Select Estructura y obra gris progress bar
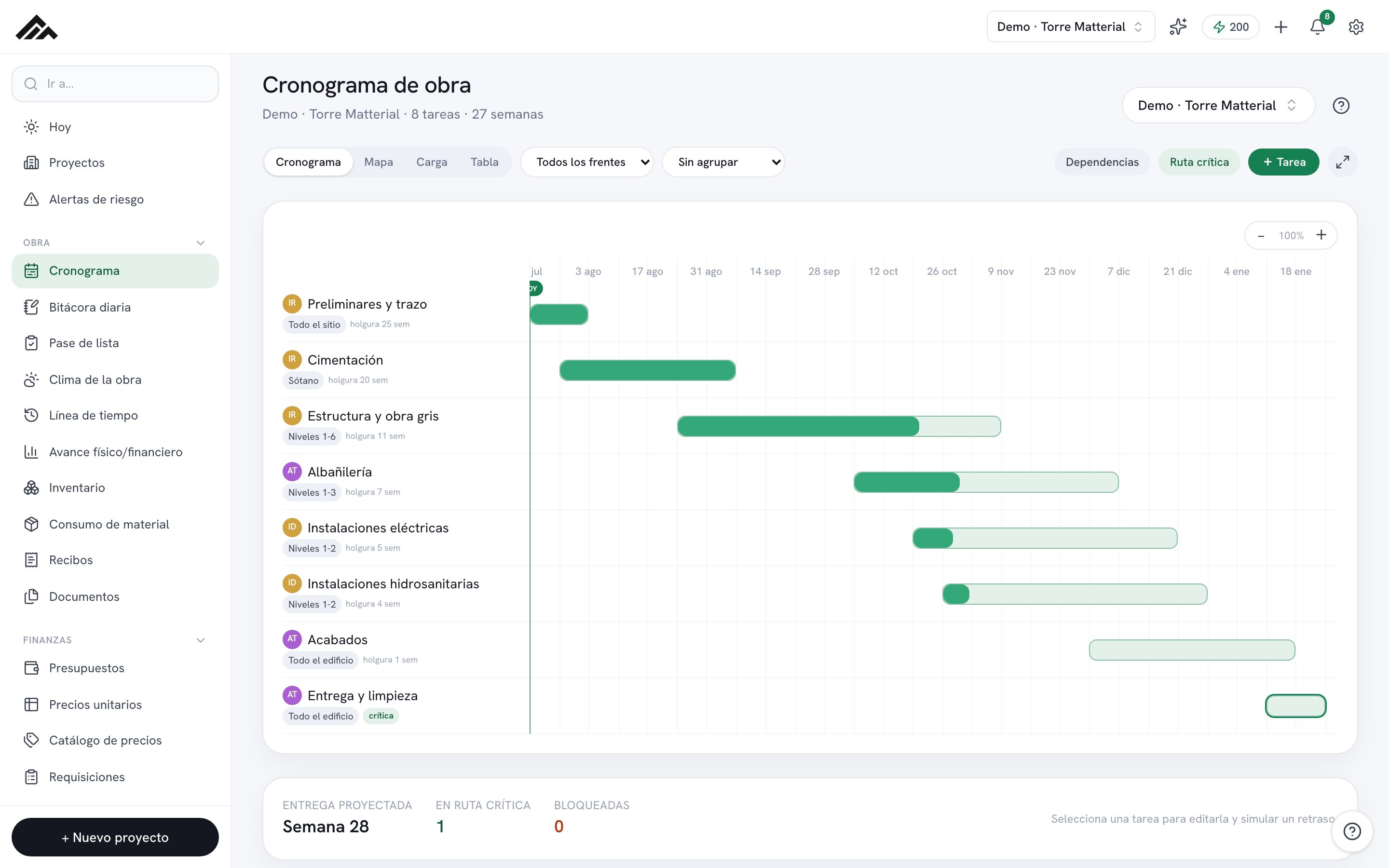Image resolution: width=1389 pixels, height=868 pixels. (x=839, y=427)
